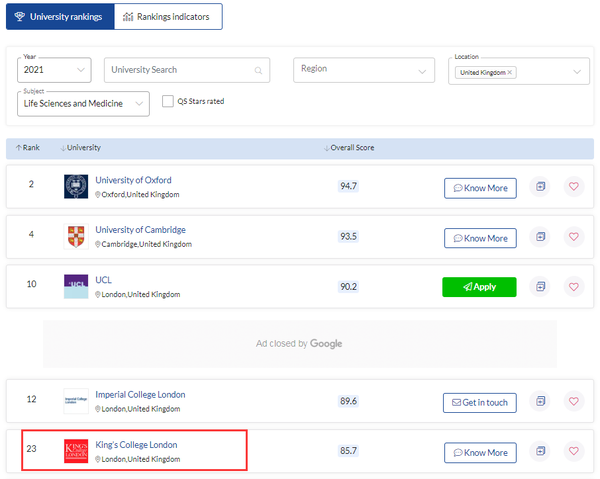Image resolution: width=600 pixels, height=479 pixels.
Task: Add University of Cambridge to compare
Action: click(x=540, y=236)
